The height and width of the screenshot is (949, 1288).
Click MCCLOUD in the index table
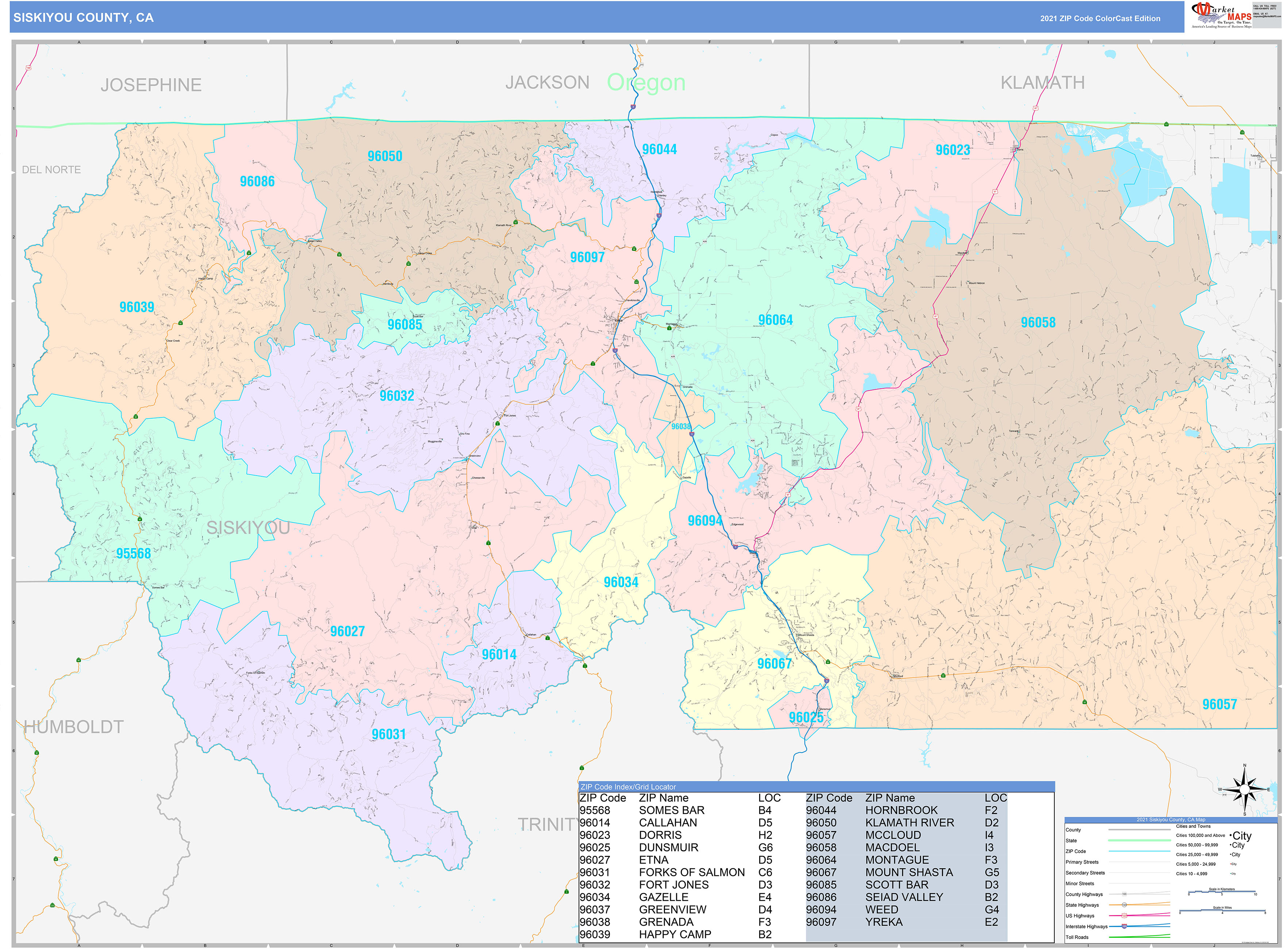click(x=893, y=835)
